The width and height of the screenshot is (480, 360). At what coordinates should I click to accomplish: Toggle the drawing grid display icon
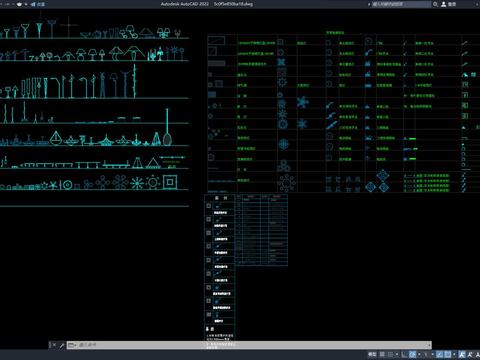tap(382, 354)
